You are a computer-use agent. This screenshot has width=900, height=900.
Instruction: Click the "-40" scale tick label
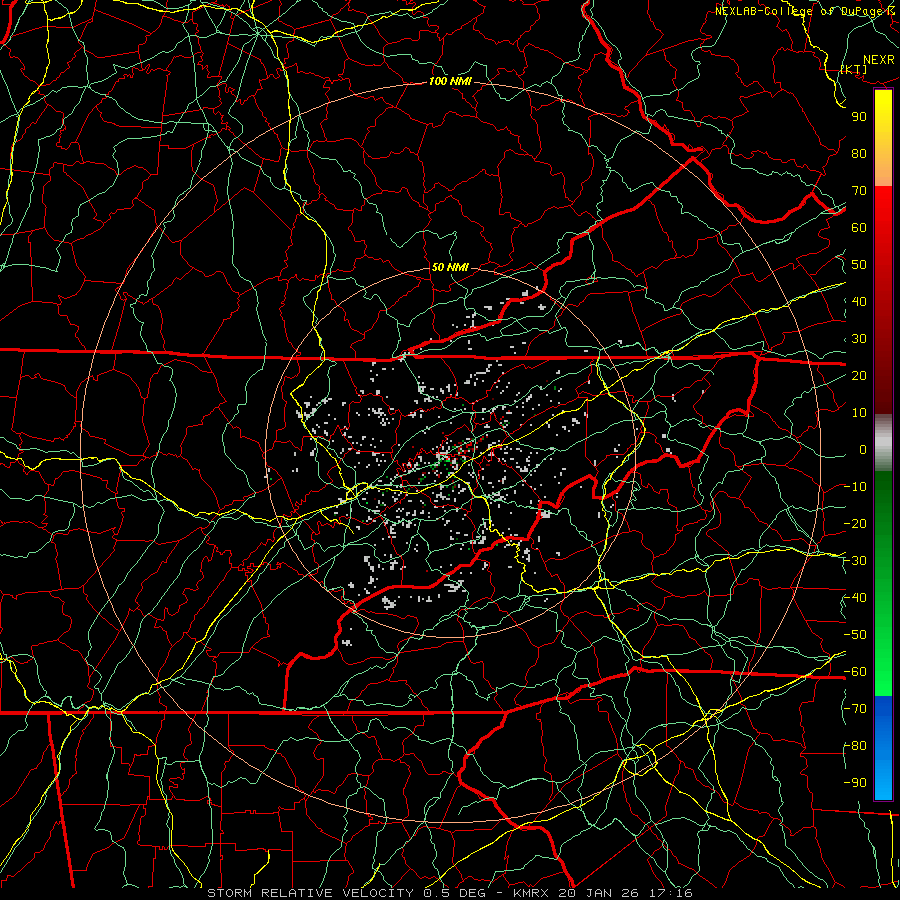[855, 598]
